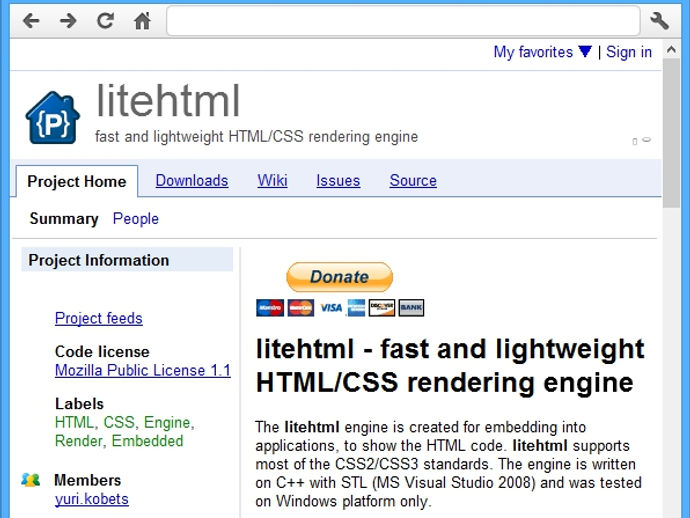
Task: Click the fast and lightweight tagline under the title
Action: pyautogui.click(x=256, y=136)
